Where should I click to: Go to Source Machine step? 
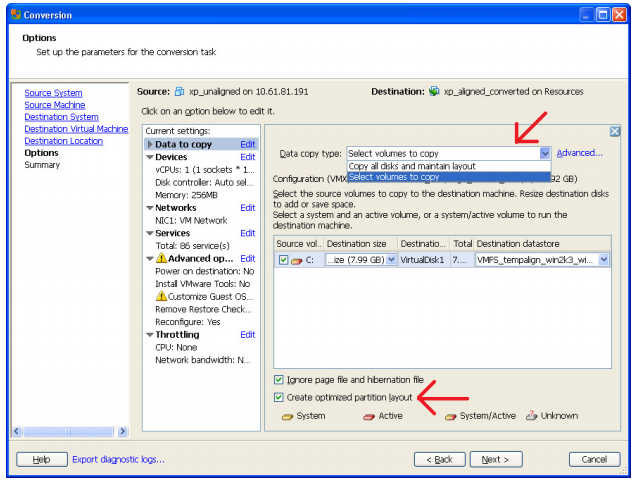pos(55,105)
